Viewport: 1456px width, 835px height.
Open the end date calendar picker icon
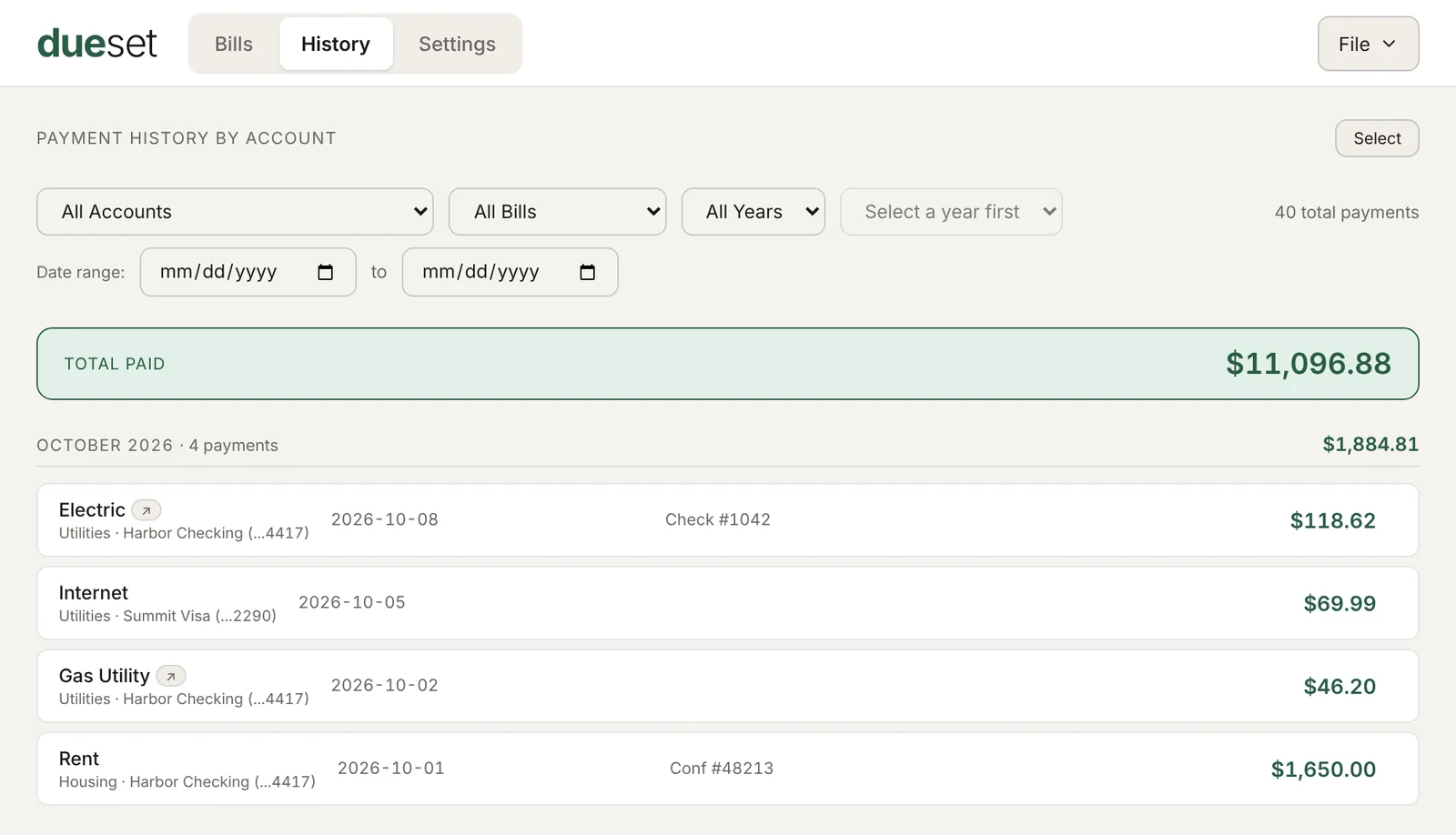[x=588, y=272]
